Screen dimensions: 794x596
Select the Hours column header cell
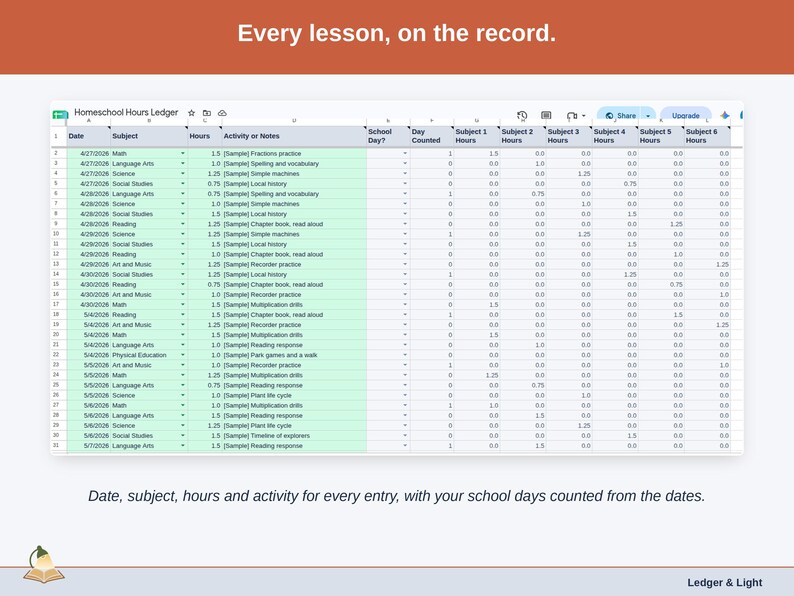205,136
